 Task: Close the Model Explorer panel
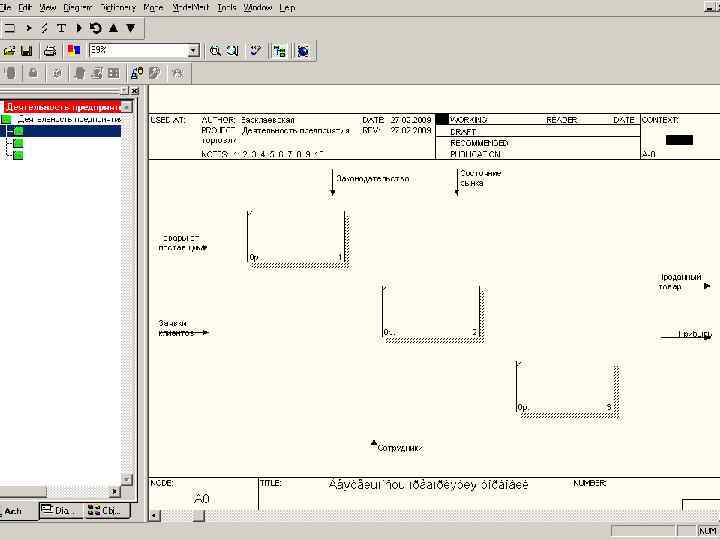pos(135,91)
